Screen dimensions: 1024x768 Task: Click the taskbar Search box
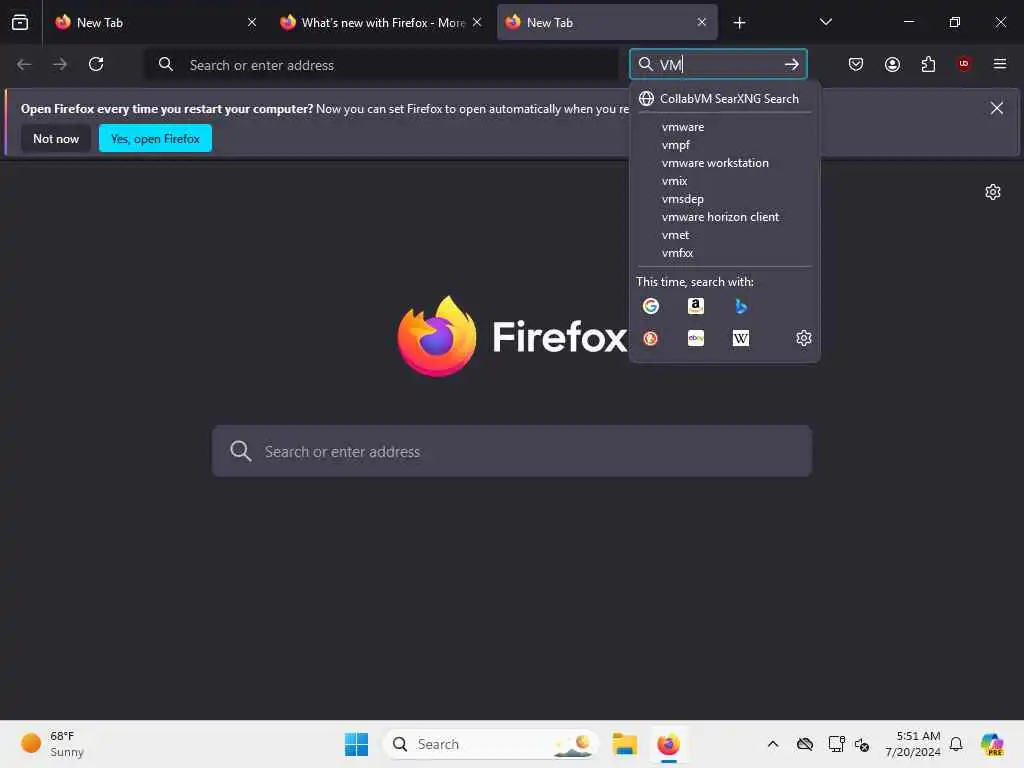pos(491,744)
